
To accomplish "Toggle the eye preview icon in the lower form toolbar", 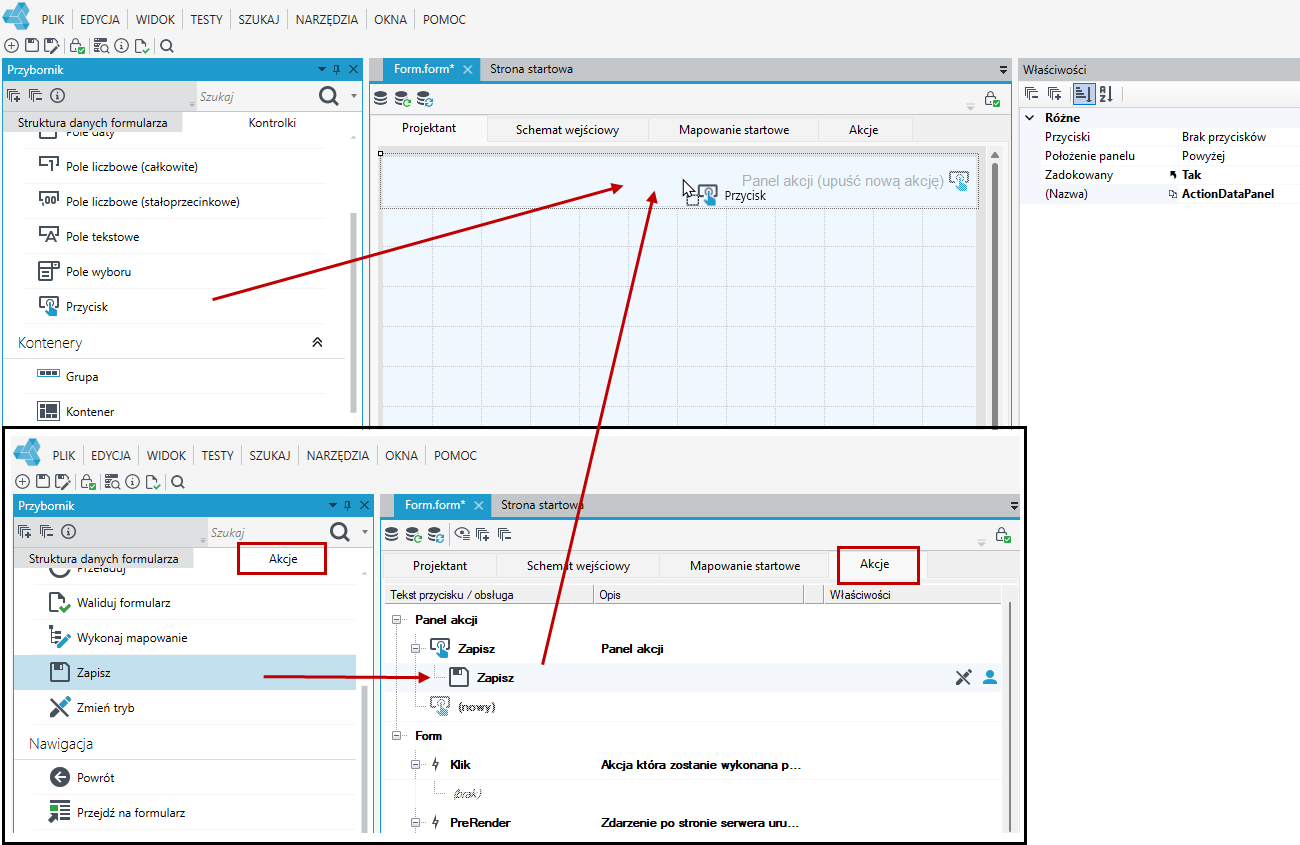I will [462, 533].
